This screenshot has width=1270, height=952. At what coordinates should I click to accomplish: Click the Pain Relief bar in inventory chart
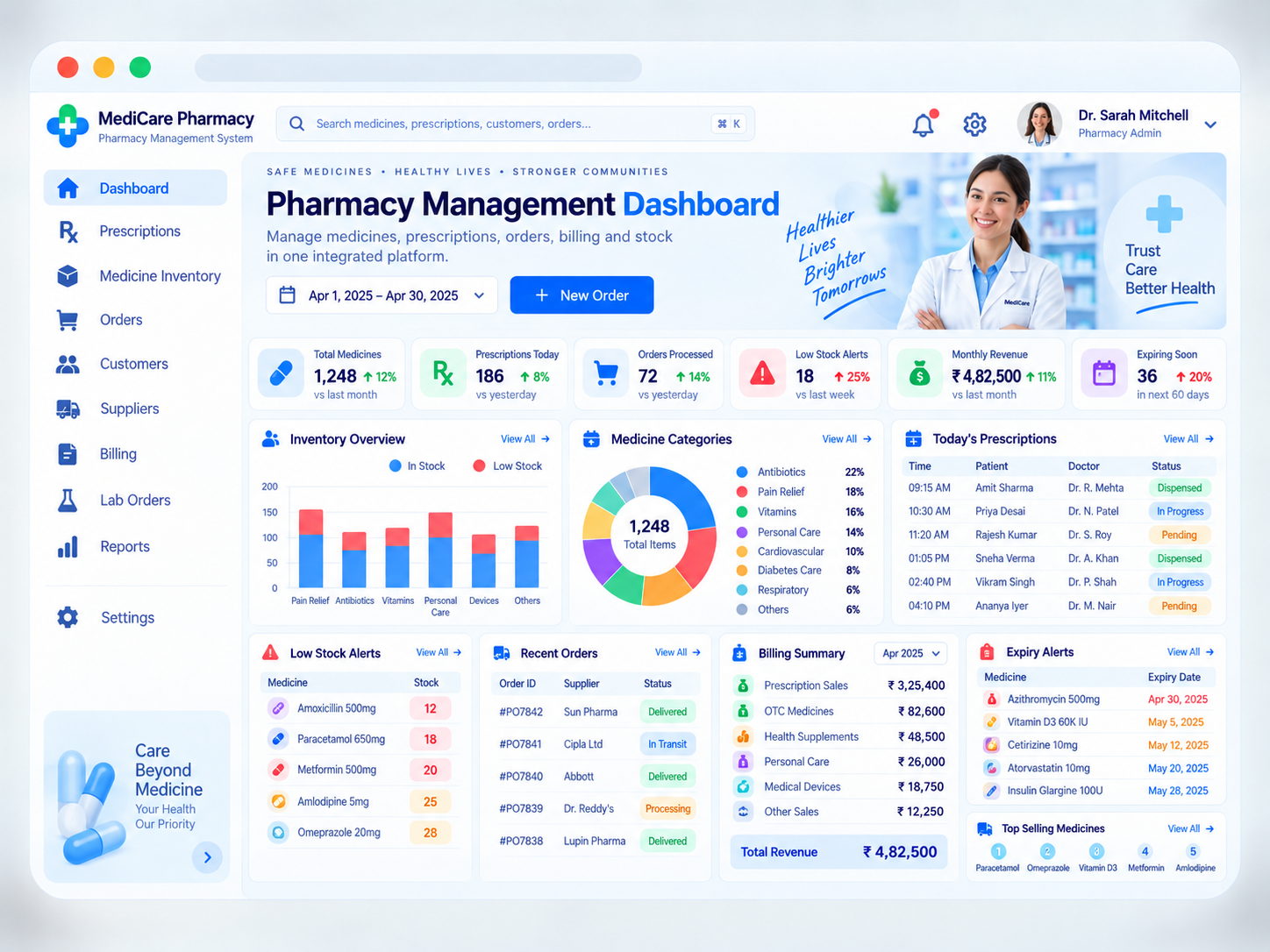pyautogui.click(x=310, y=548)
